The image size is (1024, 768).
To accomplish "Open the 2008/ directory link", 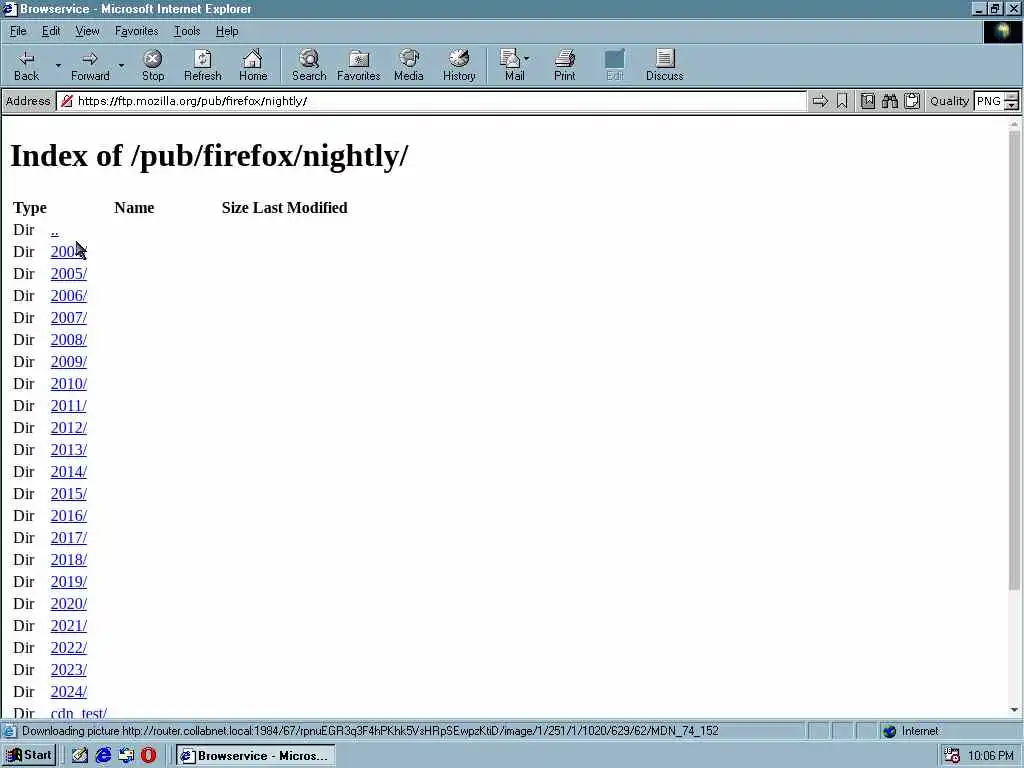I will [69, 340].
